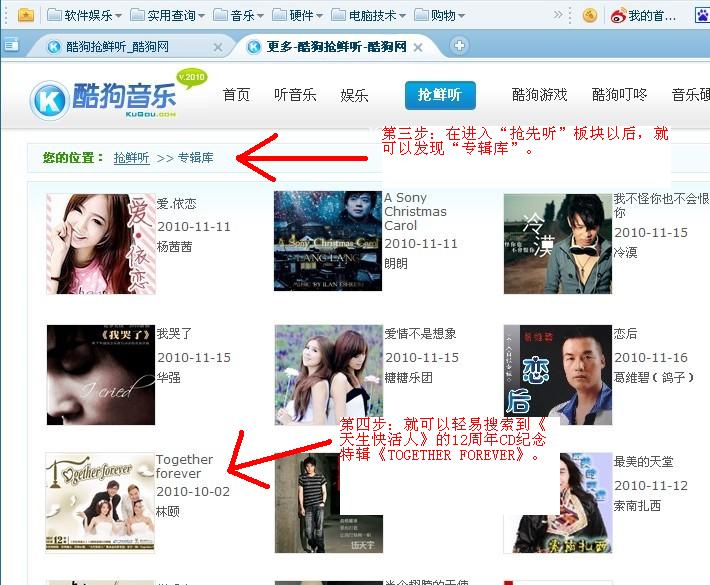
Task: Expand the 音乐 bookmark folder
Action: [x=238, y=15]
